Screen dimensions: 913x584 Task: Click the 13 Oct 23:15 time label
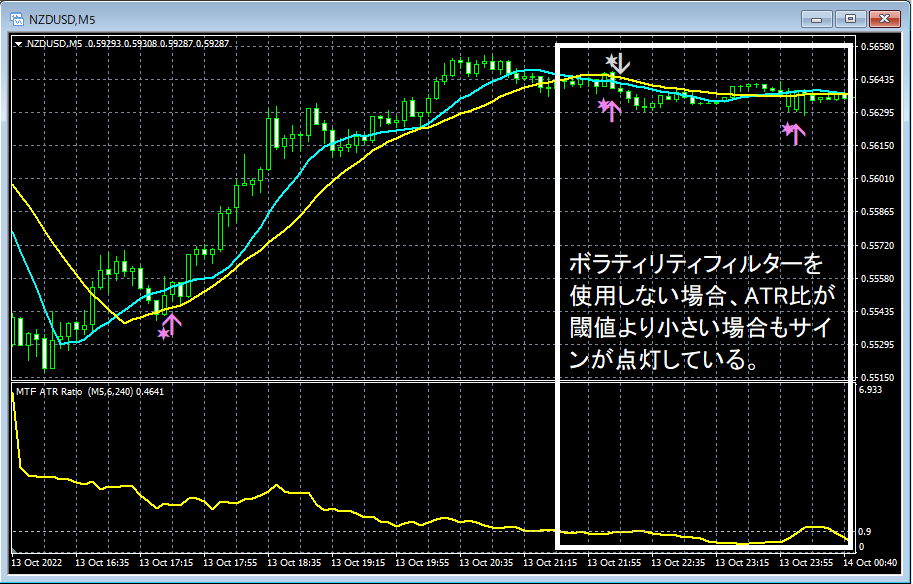(742, 563)
